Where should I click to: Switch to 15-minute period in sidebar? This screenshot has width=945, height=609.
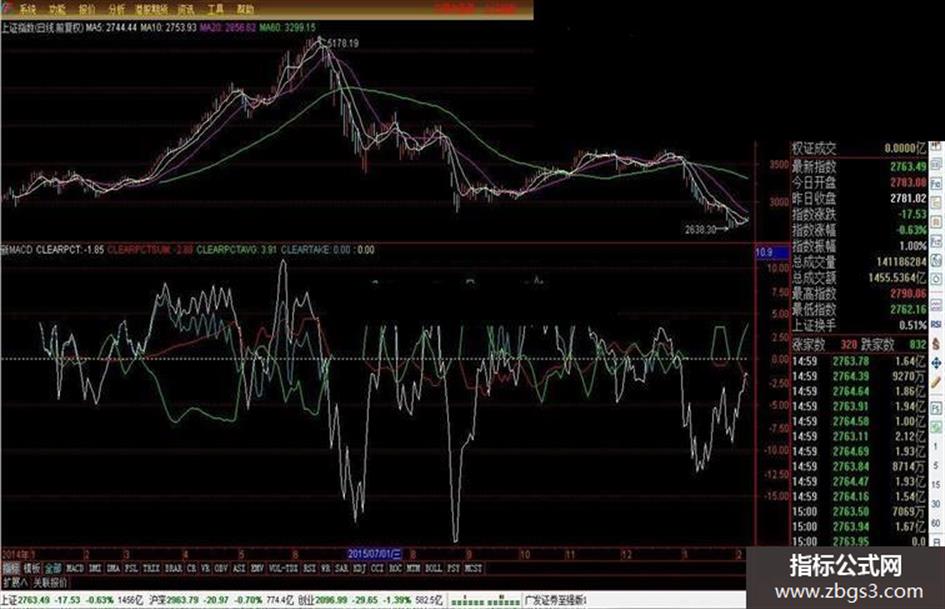click(935, 485)
